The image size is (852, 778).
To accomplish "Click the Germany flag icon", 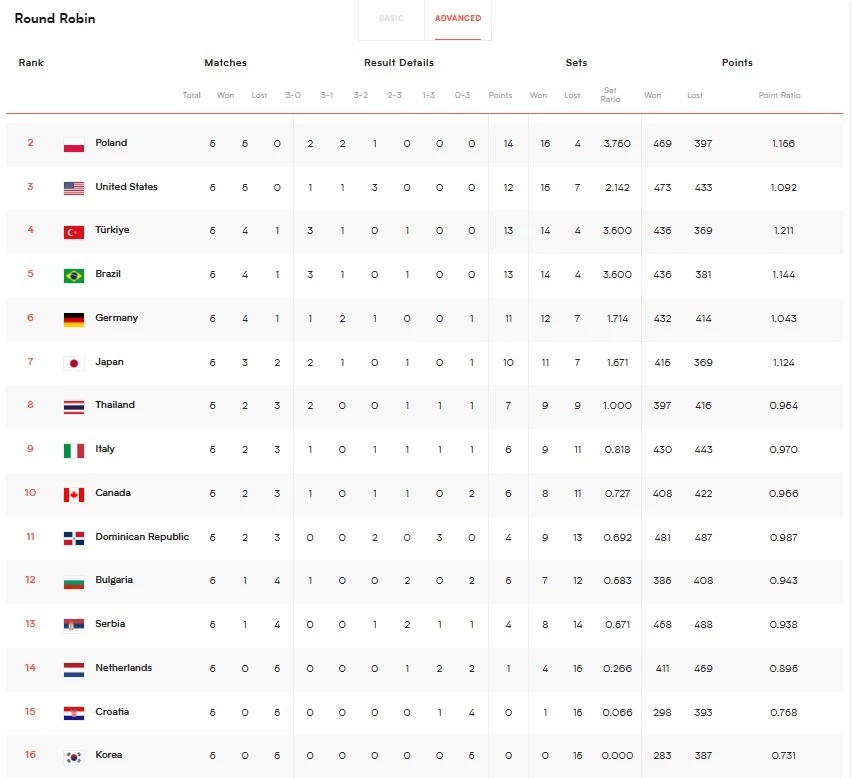I will [x=73, y=318].
